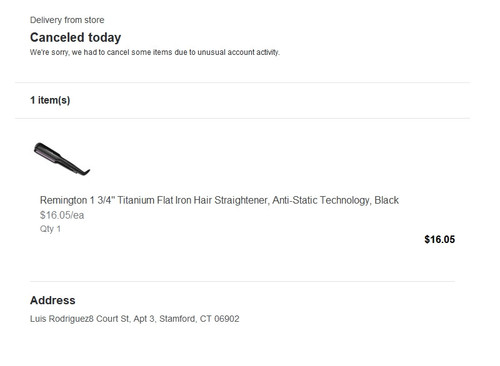Viewport: 500px width, 366px height.
Task: Click the unusual account activity cancellation message
Action: click(155, 52)
